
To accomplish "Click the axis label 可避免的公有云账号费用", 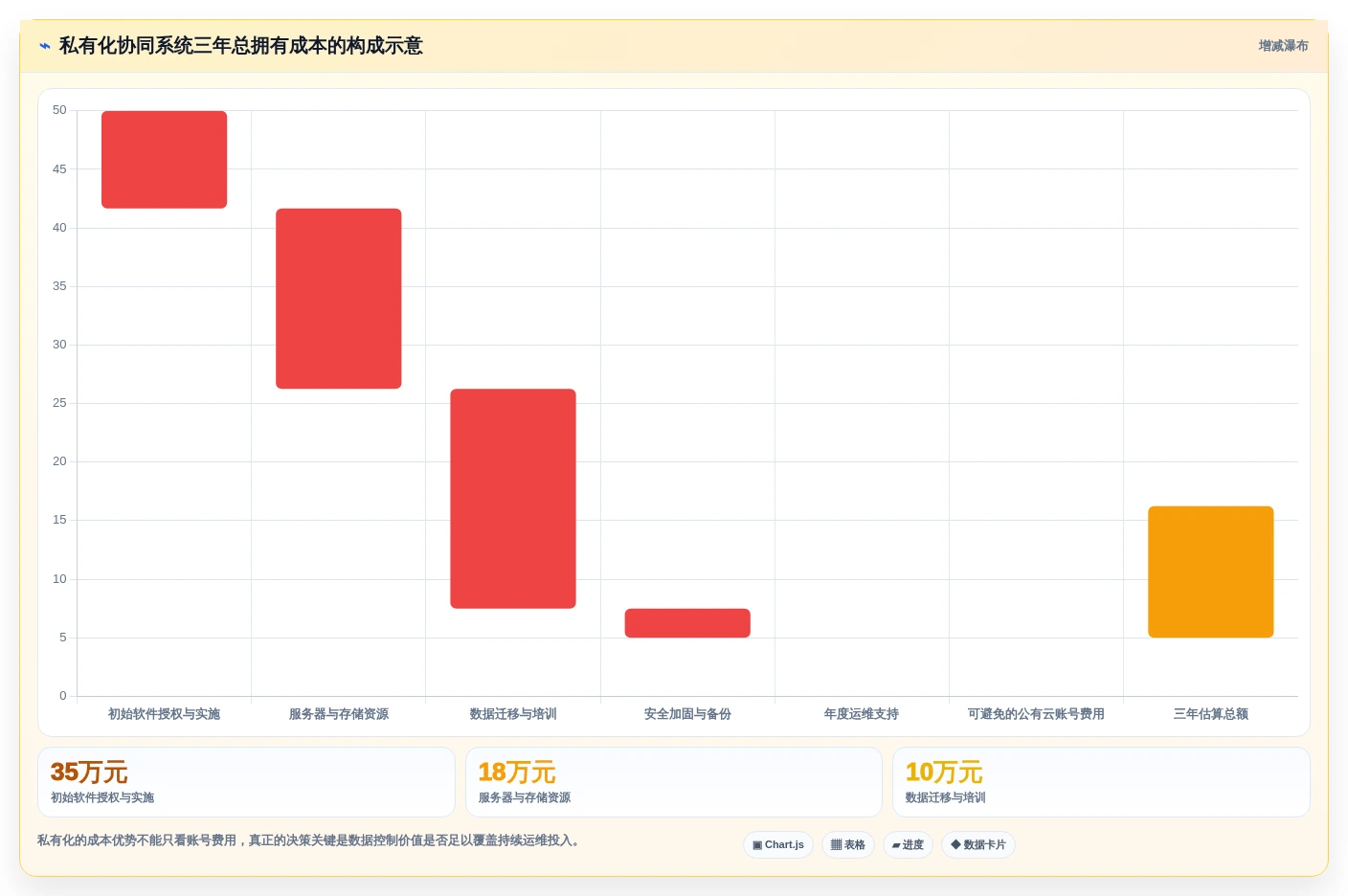I will 1036,714.
